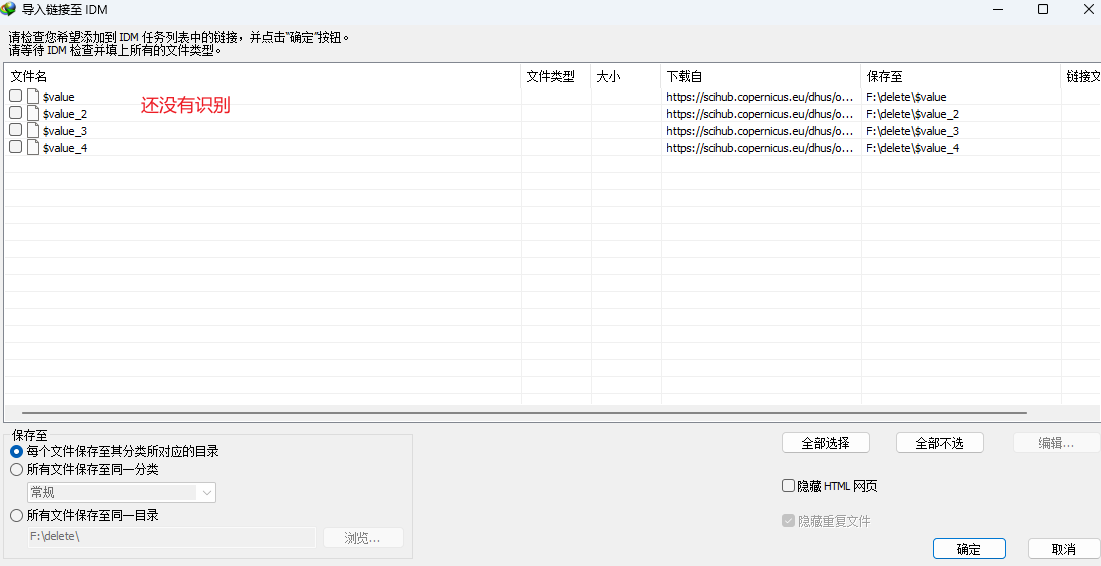Screen dimensions: 1101x566
Task: Choose 所有文件保存至同一目录 radio option
Action: click(x=16, y=516)
